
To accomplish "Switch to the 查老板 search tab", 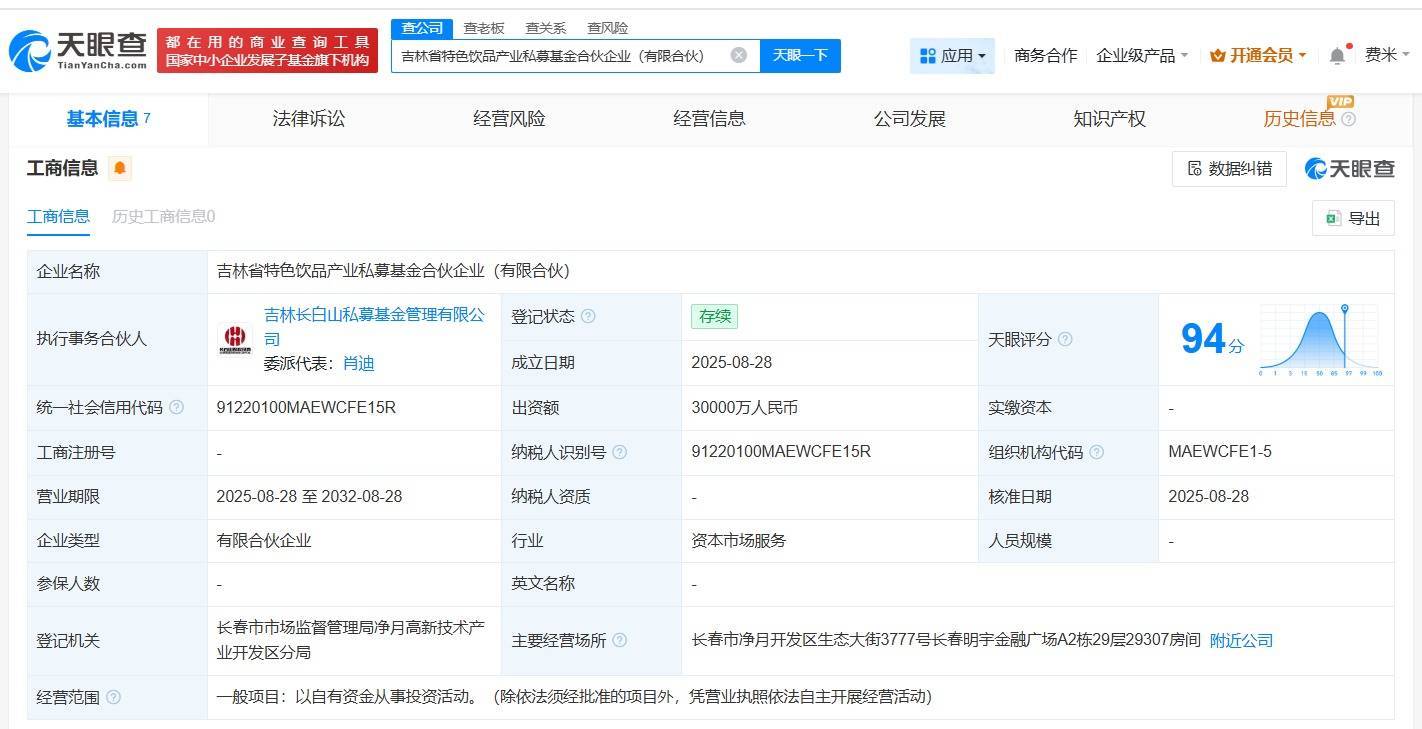I will [484, 28].
